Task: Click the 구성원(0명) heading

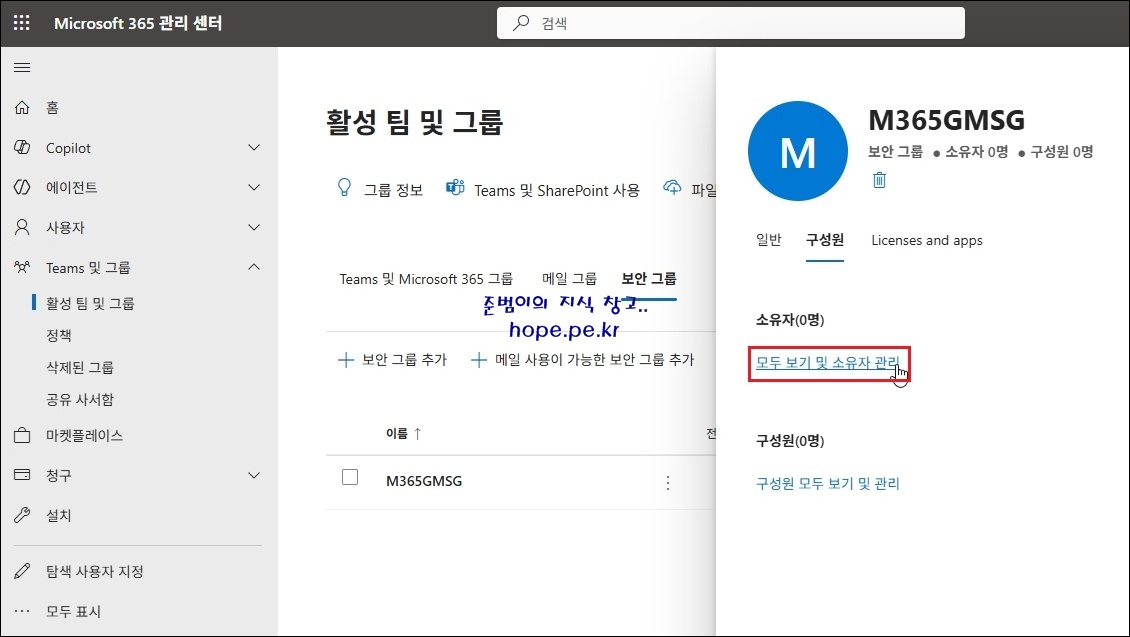Action: pos(790,441)
